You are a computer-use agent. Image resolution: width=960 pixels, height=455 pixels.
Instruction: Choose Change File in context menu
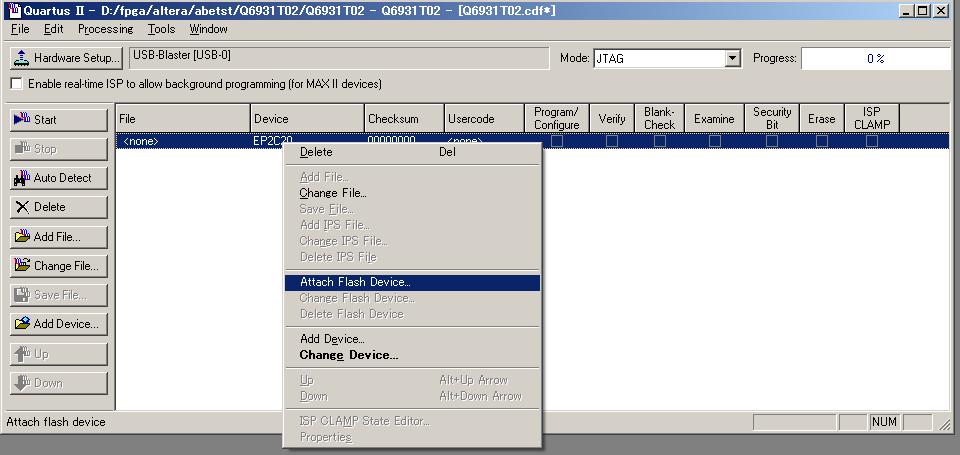pyautogui.click(x=412, y=193)
